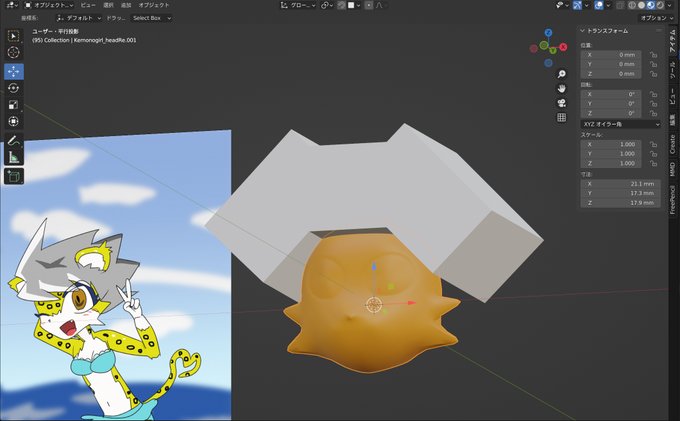
Task: Toggle viewport overlays display
Action: (x=599, y=5)
